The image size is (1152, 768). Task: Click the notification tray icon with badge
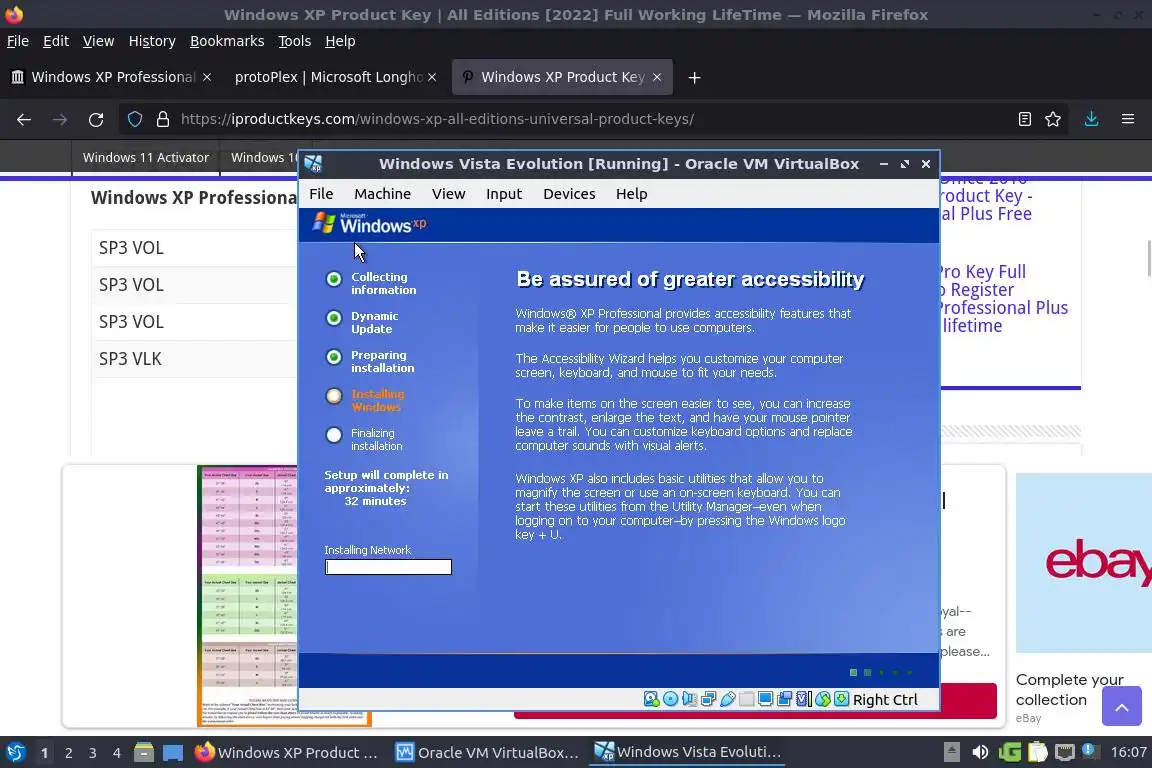click(1091, 752)
